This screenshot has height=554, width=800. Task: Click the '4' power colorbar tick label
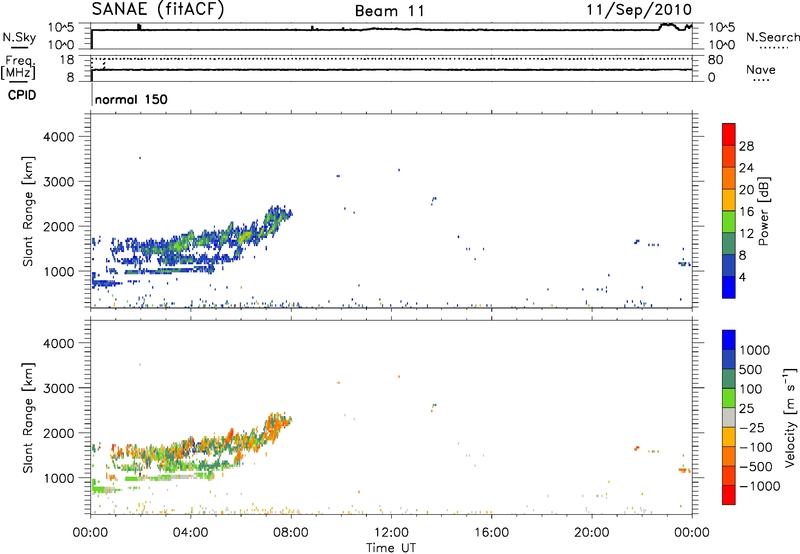[743, 278]
